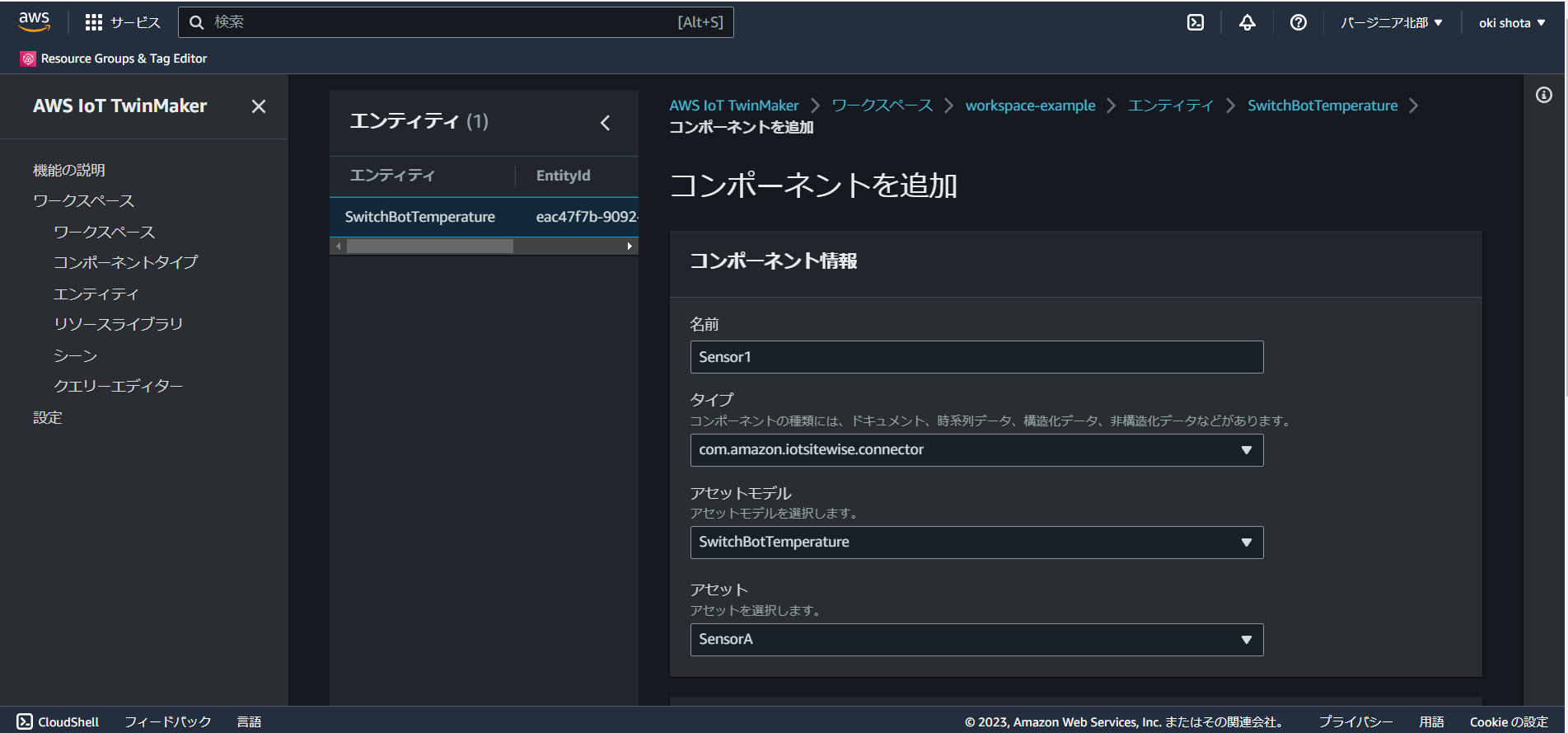This screenshot has height=733, width=1568.
Task: Click the entity list horizontal scrollbar thumb
Action: 430,247
